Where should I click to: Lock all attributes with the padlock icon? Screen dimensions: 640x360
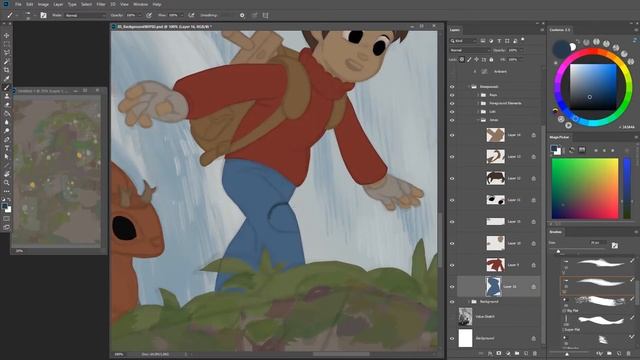tap(491, 60)
